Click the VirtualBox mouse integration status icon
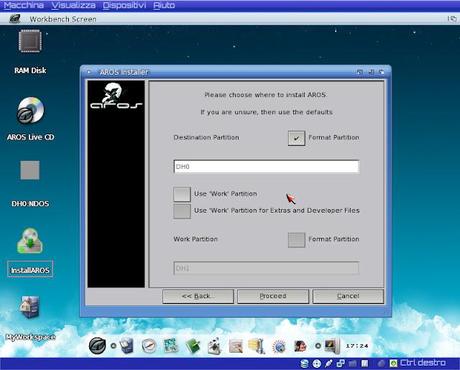Screen dimensions: 460x370 (x=381, y=363)
